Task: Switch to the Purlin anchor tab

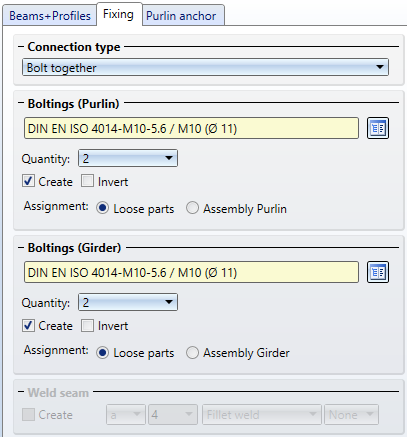Action: coord(181,16)
